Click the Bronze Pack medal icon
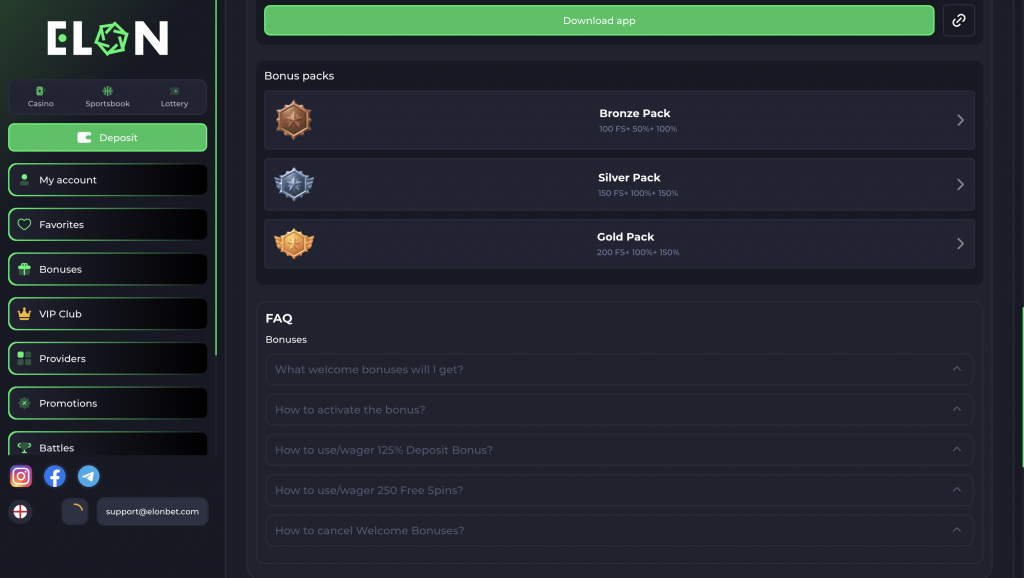This screenshot has width=1024, height=578. point(294,120)
